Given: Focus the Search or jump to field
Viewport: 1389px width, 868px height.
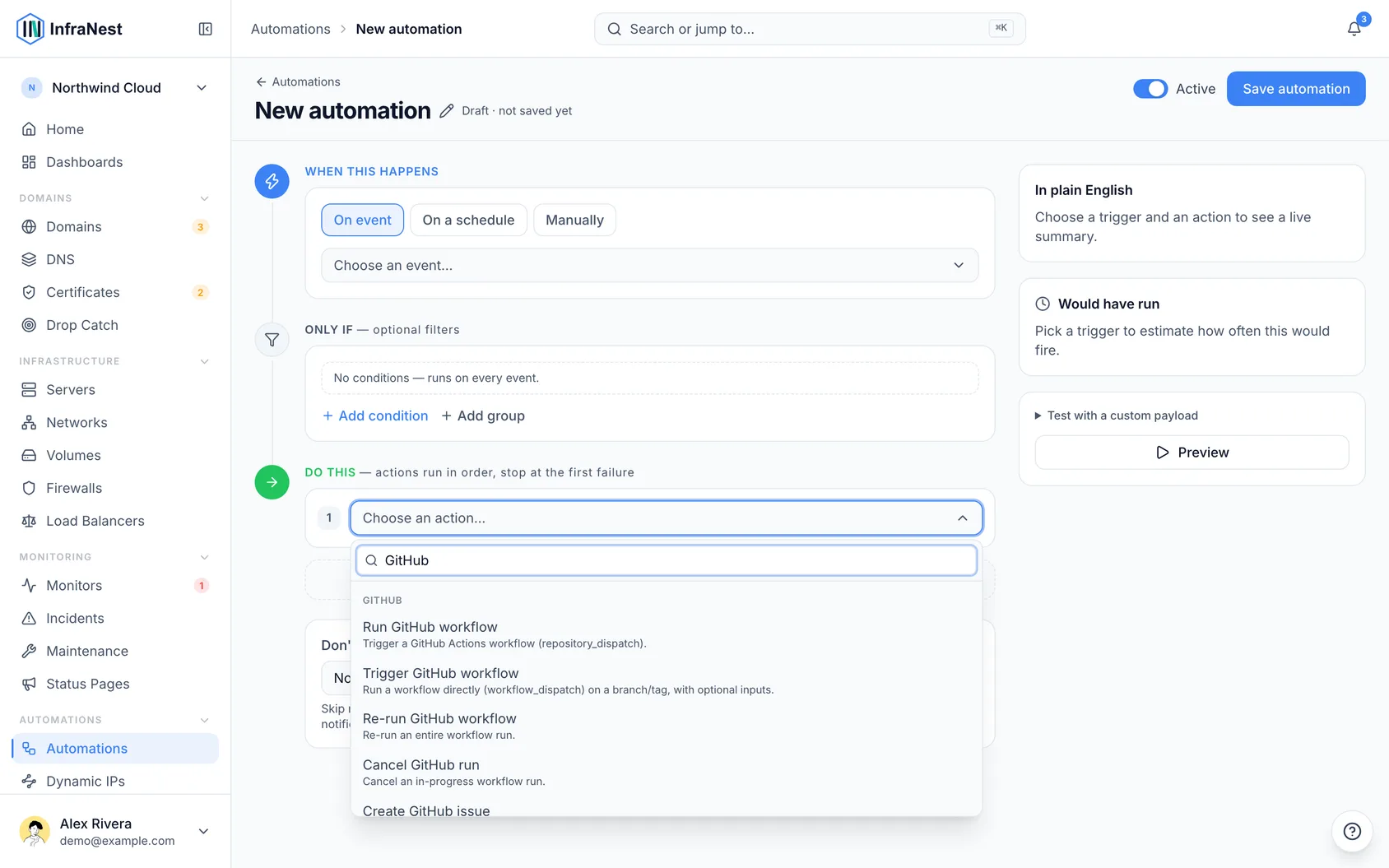Looking at the screenshot, I should (x=810, y=29).
